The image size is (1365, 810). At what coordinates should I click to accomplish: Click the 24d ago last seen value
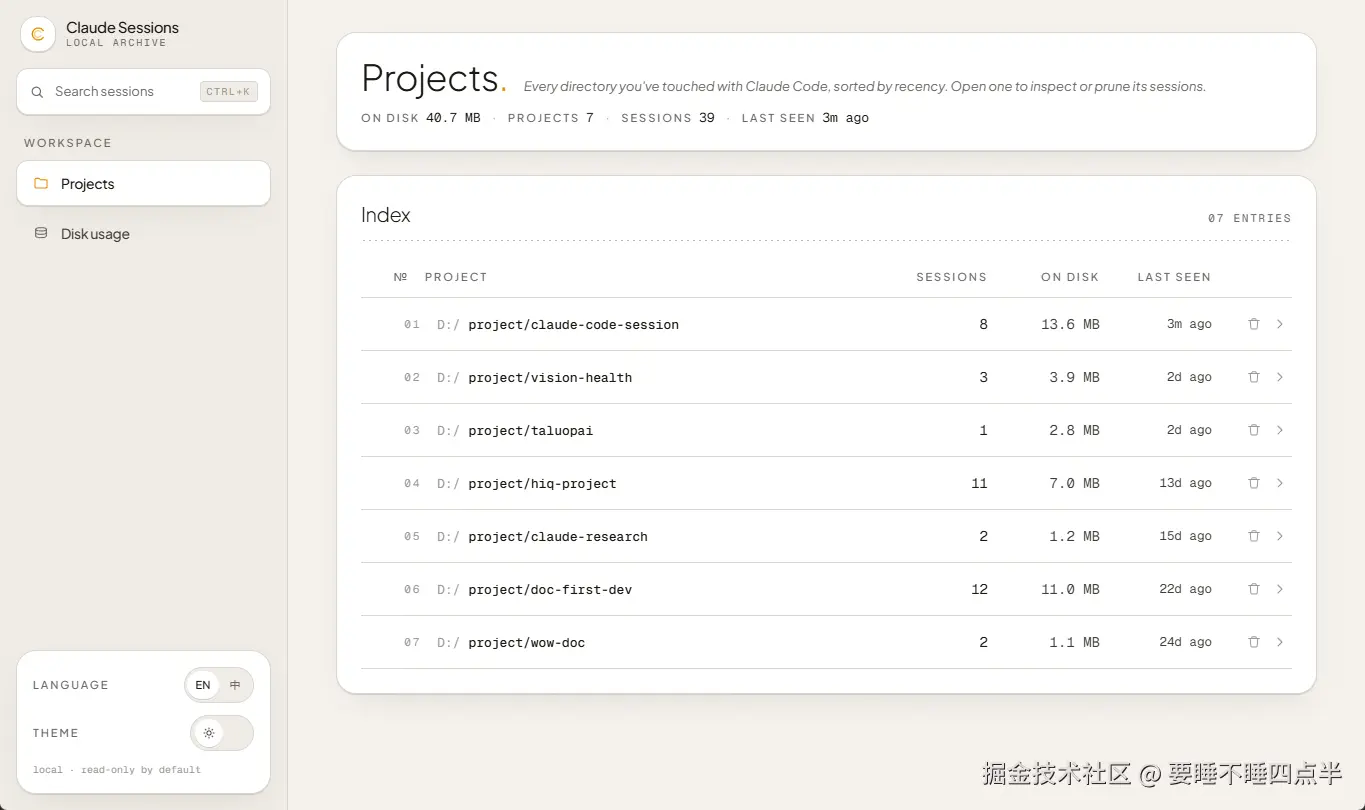point(1186,642)
